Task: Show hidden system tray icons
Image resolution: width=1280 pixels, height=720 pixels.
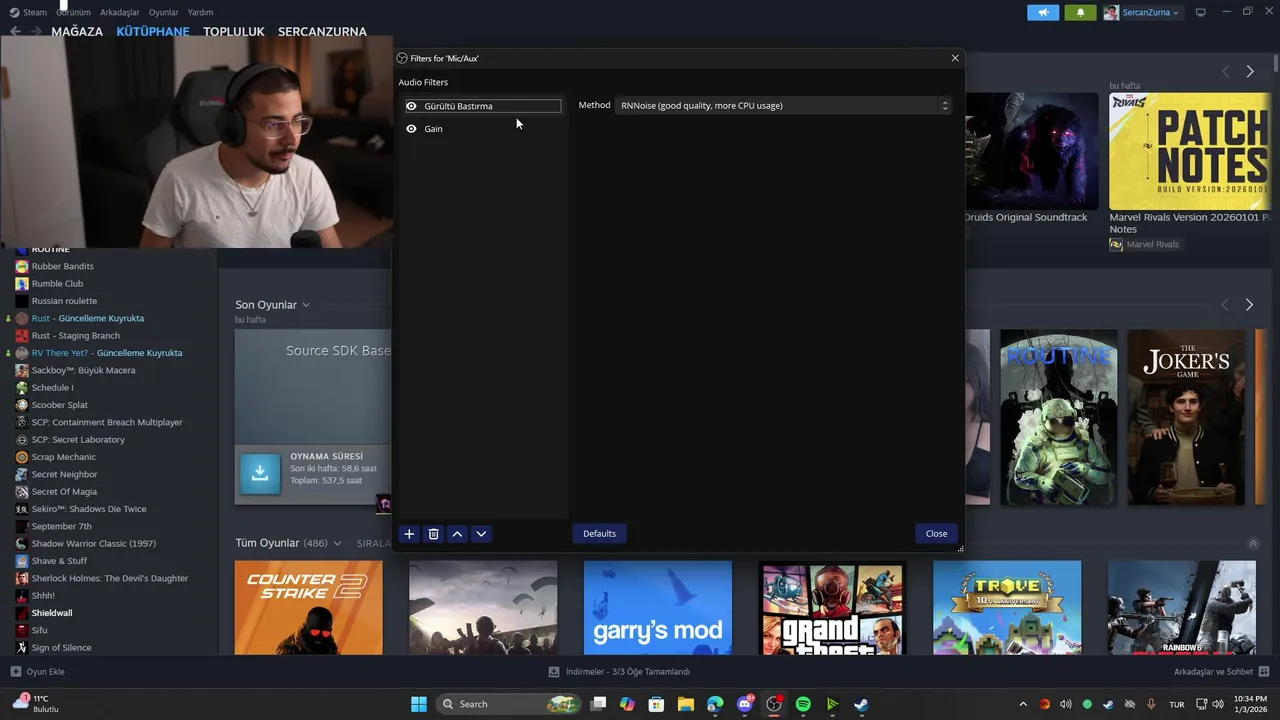Action: [1023, 704]
